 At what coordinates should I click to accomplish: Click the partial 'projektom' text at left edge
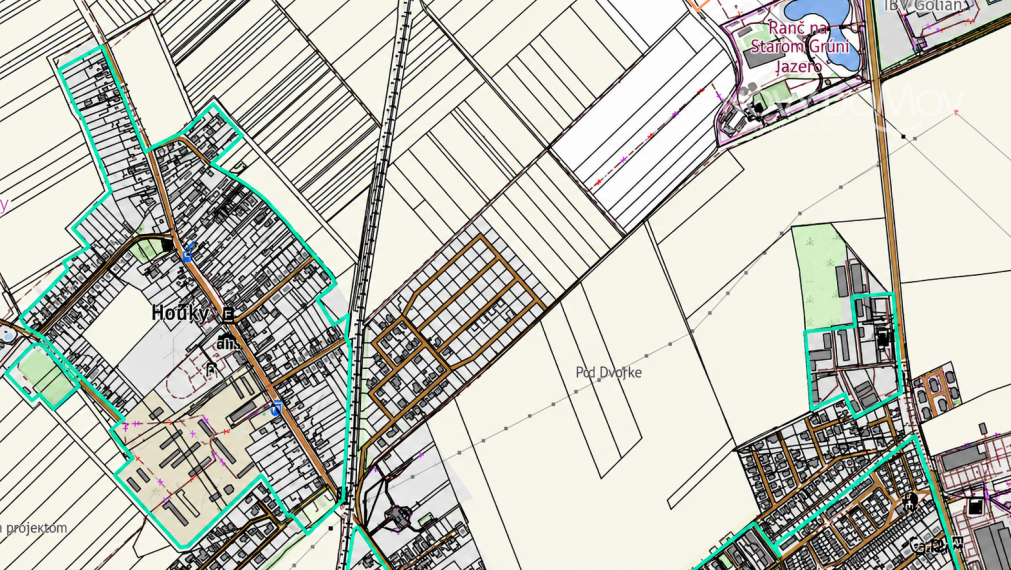34,528
